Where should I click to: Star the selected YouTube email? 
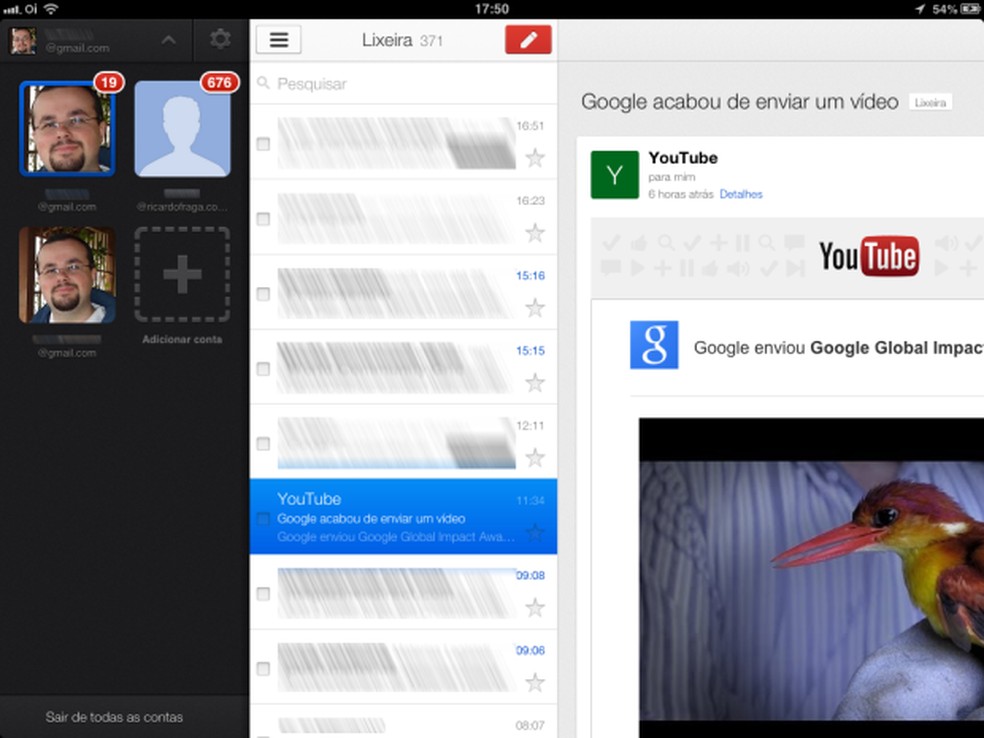click(535, 533)
